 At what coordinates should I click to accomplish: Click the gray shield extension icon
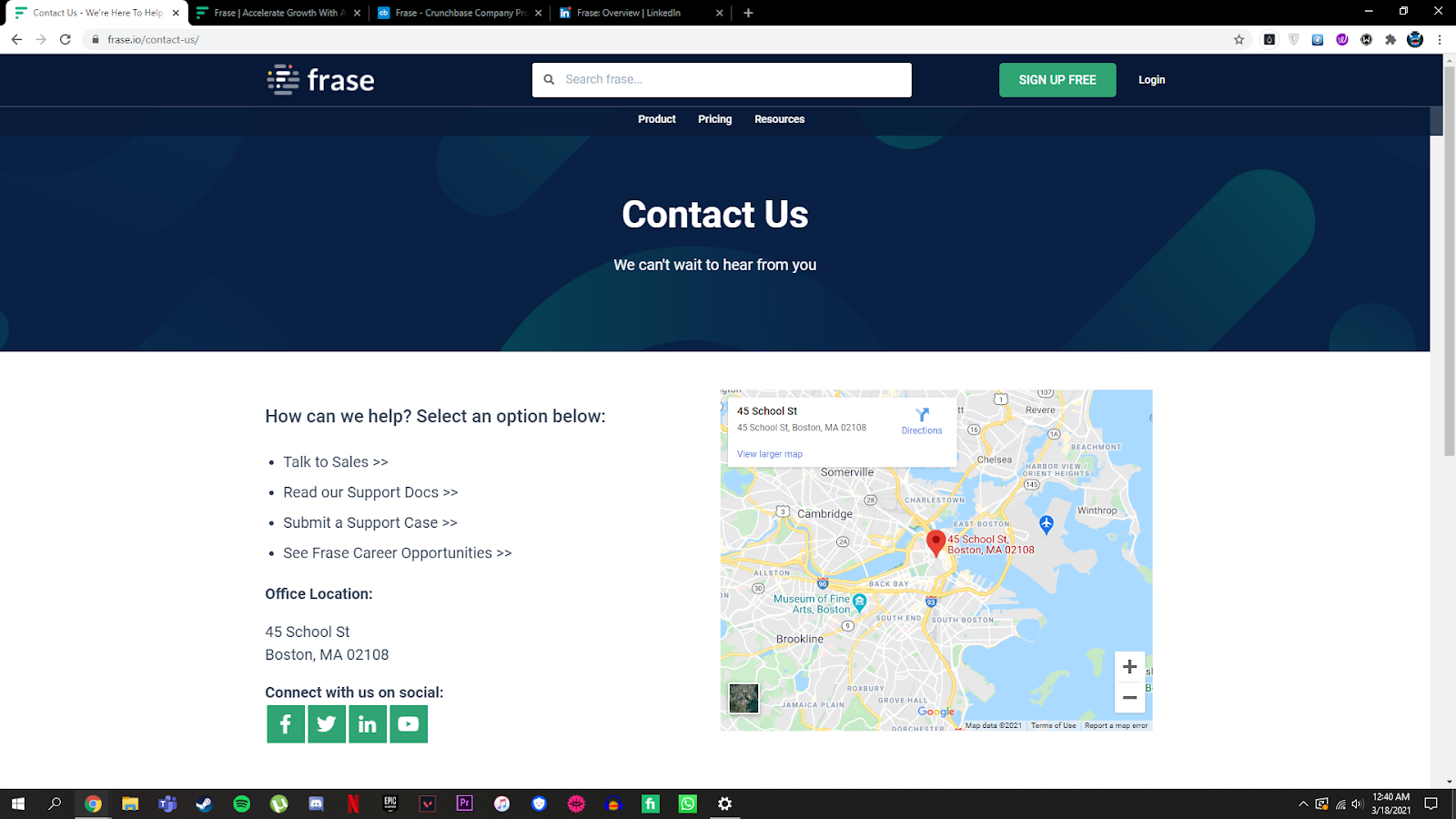[x=1294, y=39]
